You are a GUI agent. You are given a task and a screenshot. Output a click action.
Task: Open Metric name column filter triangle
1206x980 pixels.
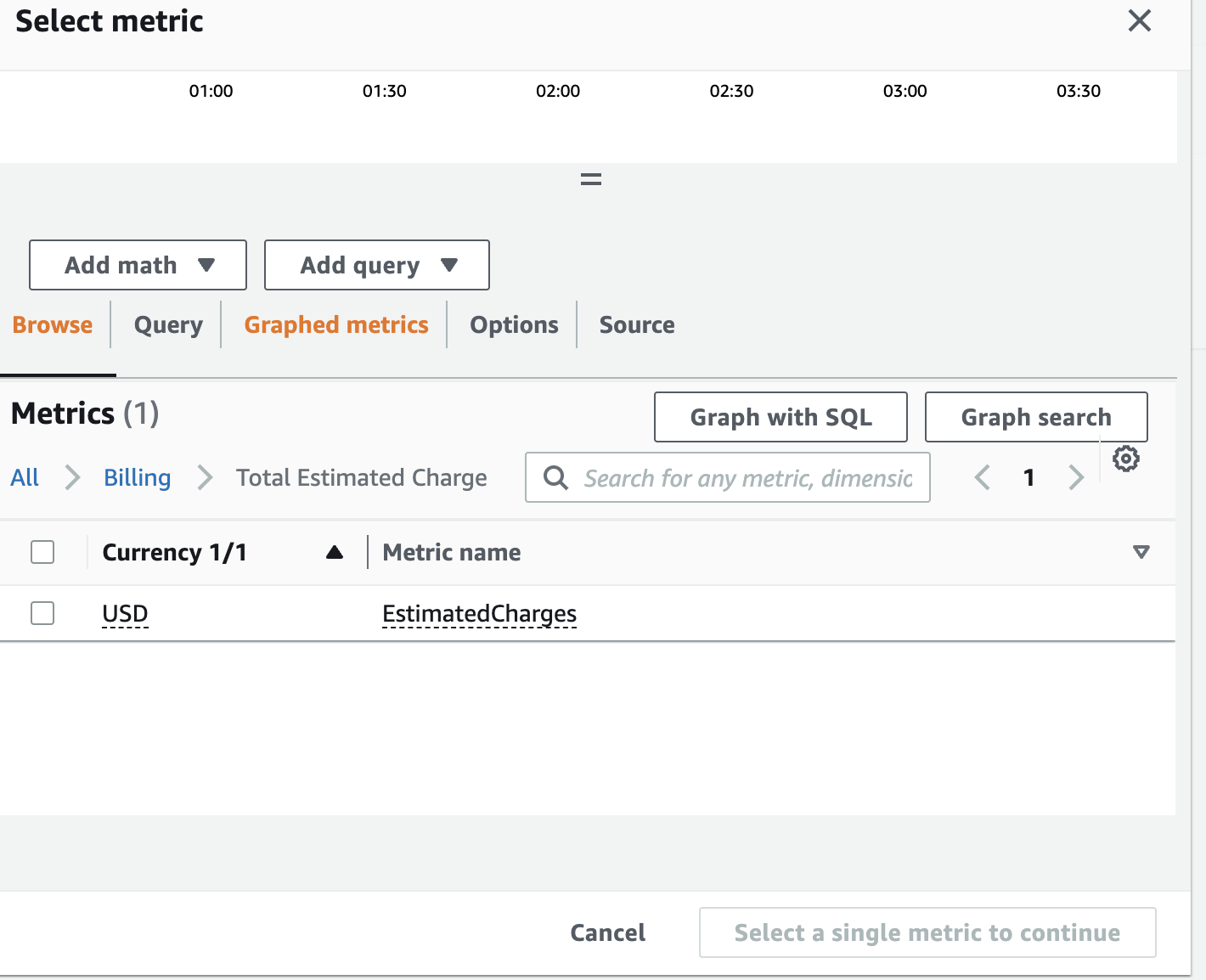pos(1141,553)
